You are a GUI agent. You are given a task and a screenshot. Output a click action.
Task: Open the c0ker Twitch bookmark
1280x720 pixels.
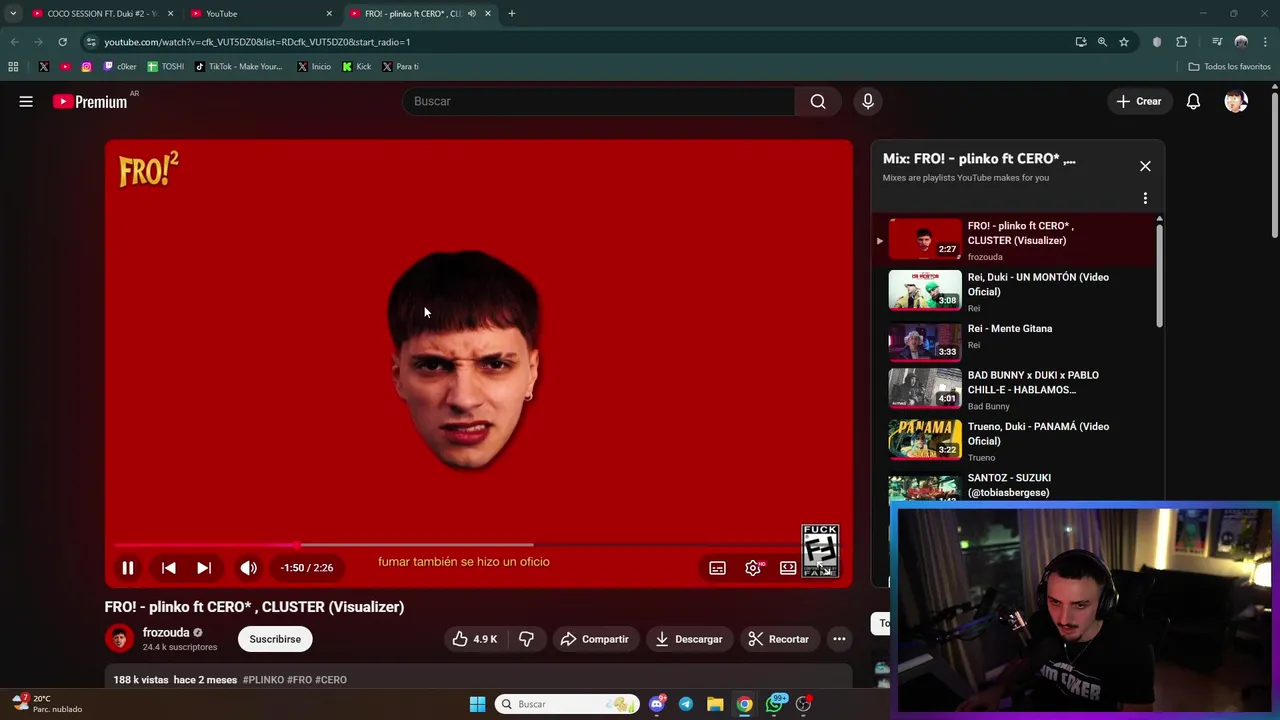click(120, 66)
